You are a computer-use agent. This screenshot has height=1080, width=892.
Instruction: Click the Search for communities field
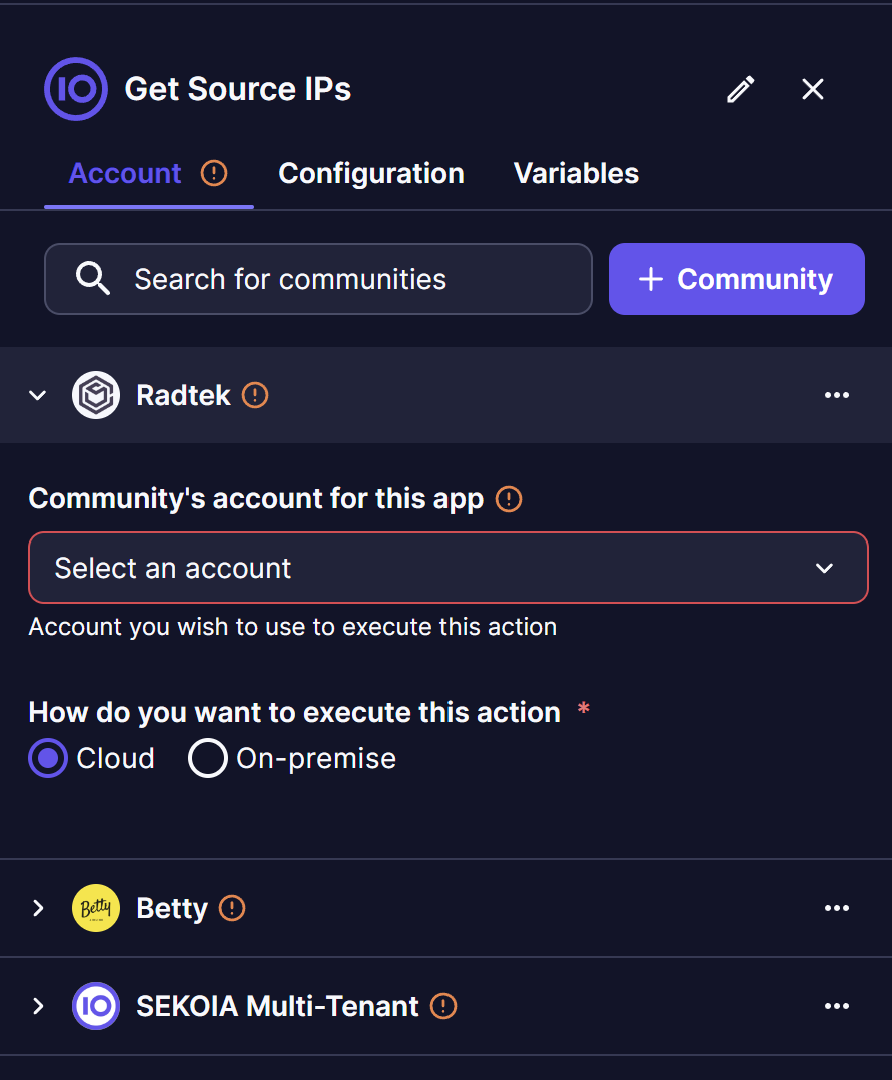[318, 279]
